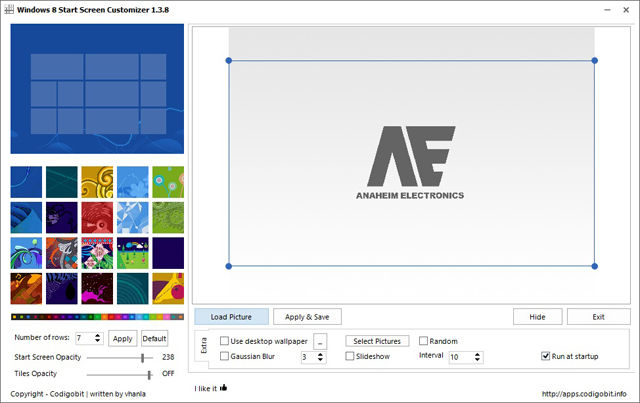The image size is (640, 403).
Task: Pick the yellow swirl pattern background
Action: 97,182
